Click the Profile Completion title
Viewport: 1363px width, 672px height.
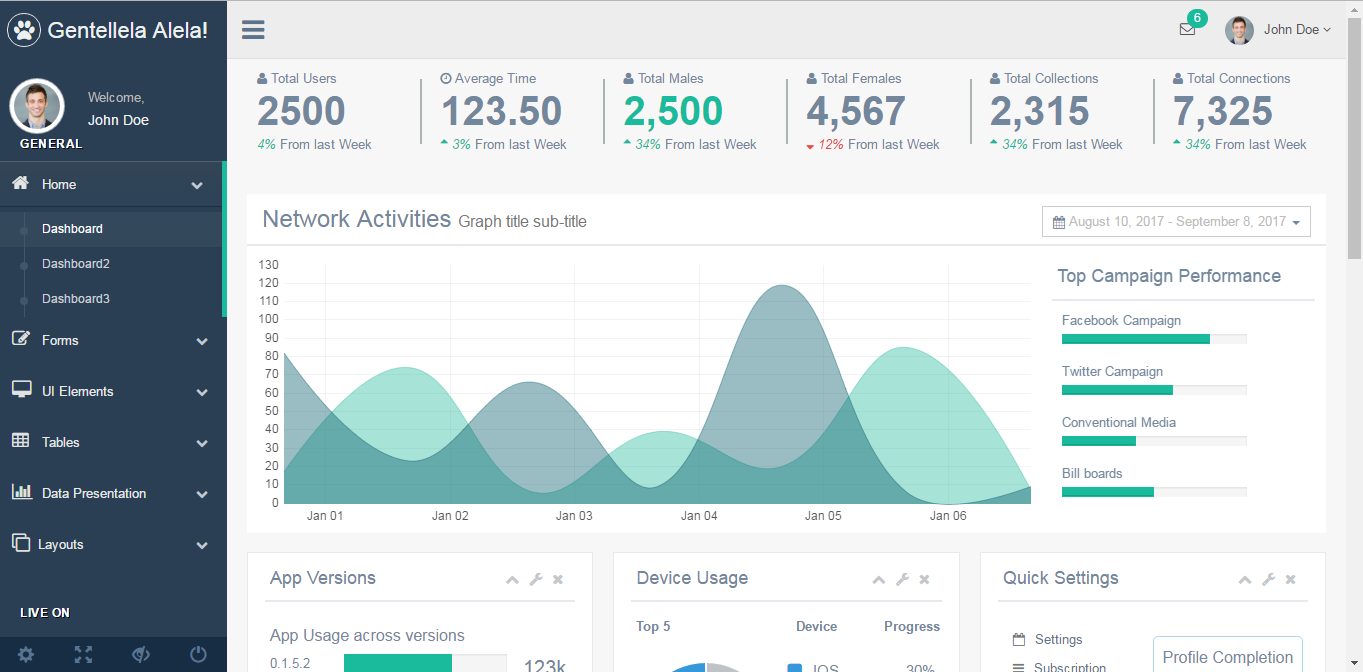pos(1228,657)
